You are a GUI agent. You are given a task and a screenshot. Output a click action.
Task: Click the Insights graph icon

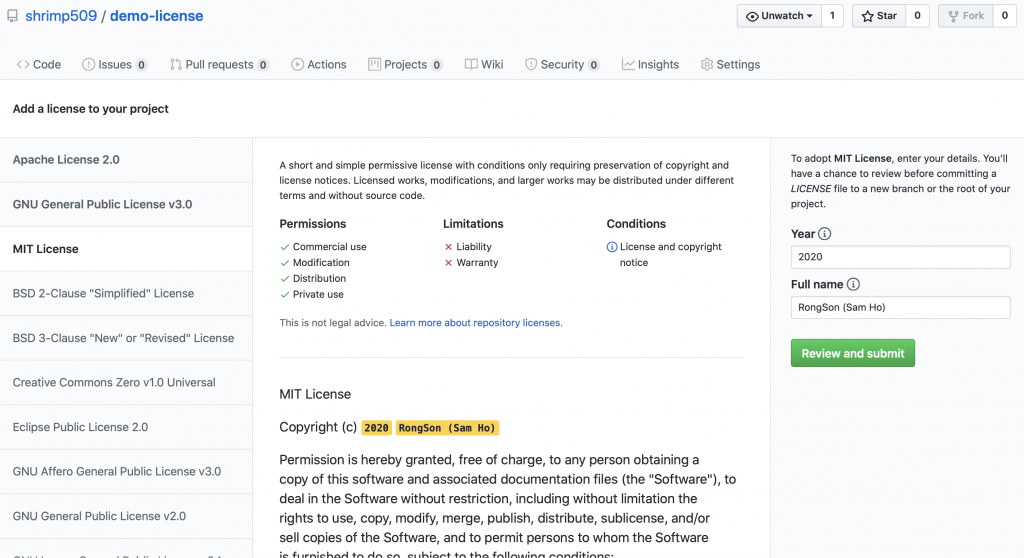[x=628, y=64]
